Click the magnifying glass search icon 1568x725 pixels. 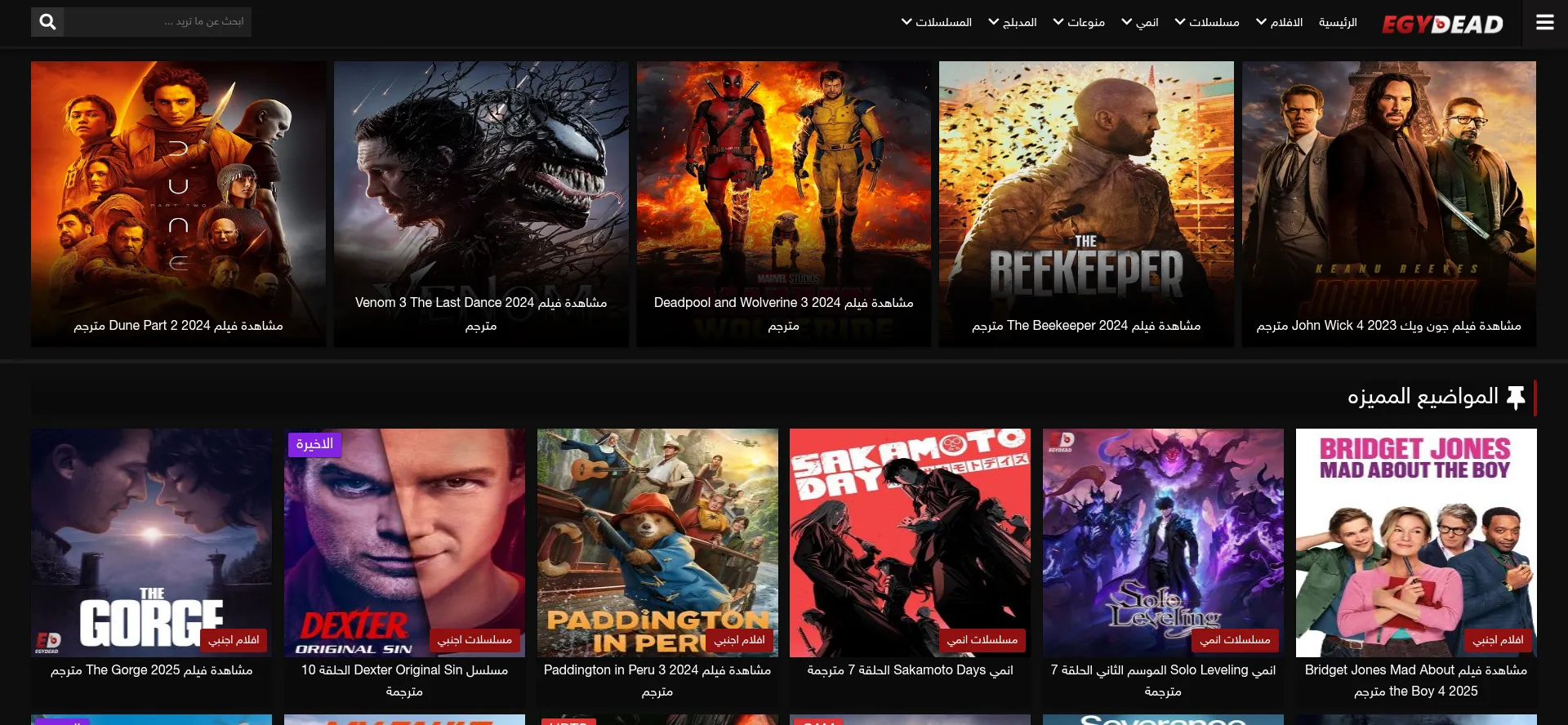click(48, 22)
